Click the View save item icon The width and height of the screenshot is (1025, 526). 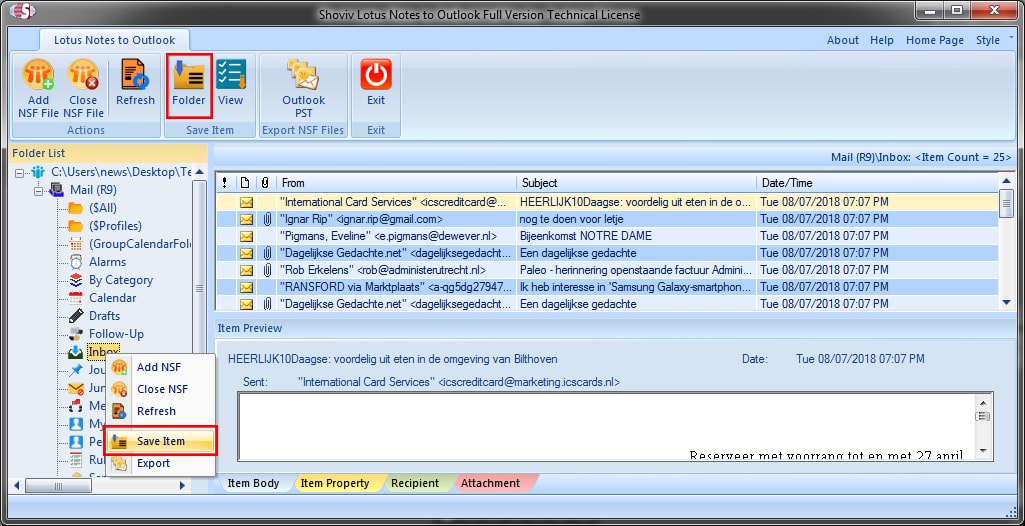pos(231,74)
